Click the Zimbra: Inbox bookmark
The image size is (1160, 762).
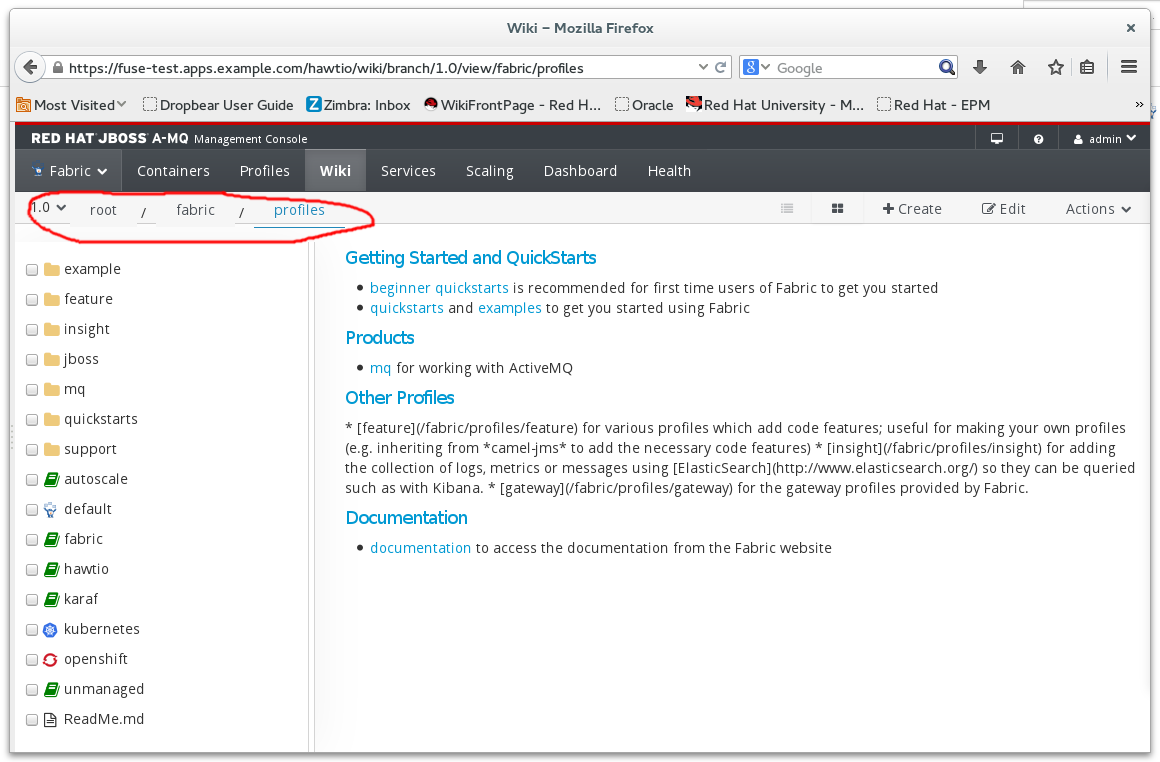[x=358, y=105]
